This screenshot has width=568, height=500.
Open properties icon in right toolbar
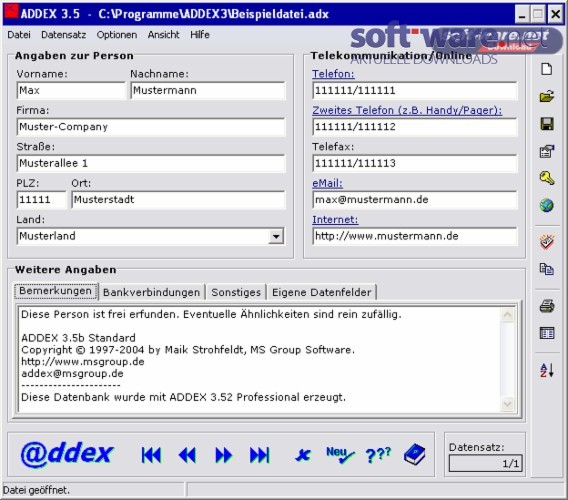(x=547, y=151)
